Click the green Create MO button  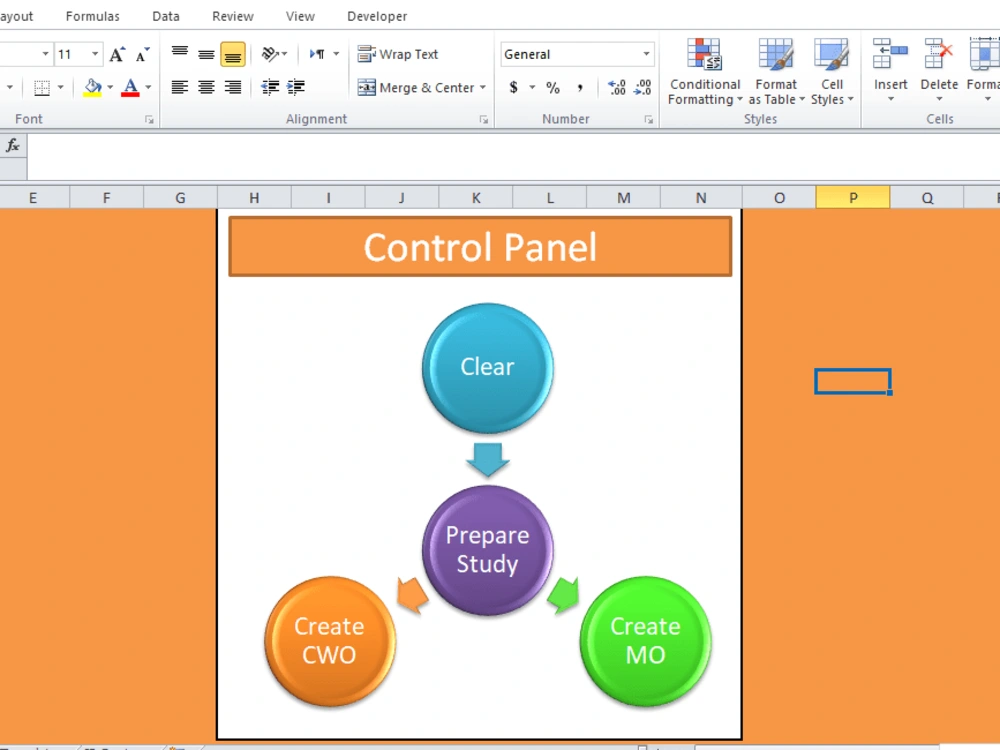pos(645,641)
